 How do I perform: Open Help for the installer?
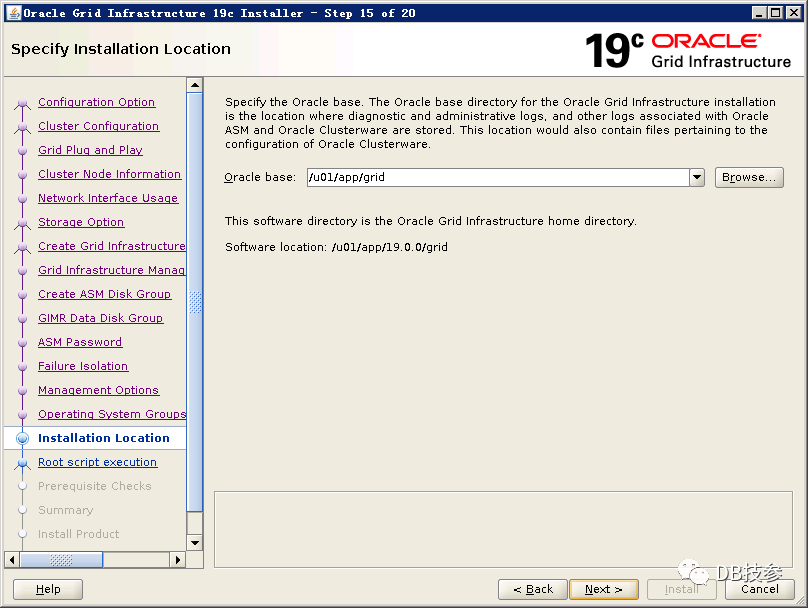click(x=48, y=589)
